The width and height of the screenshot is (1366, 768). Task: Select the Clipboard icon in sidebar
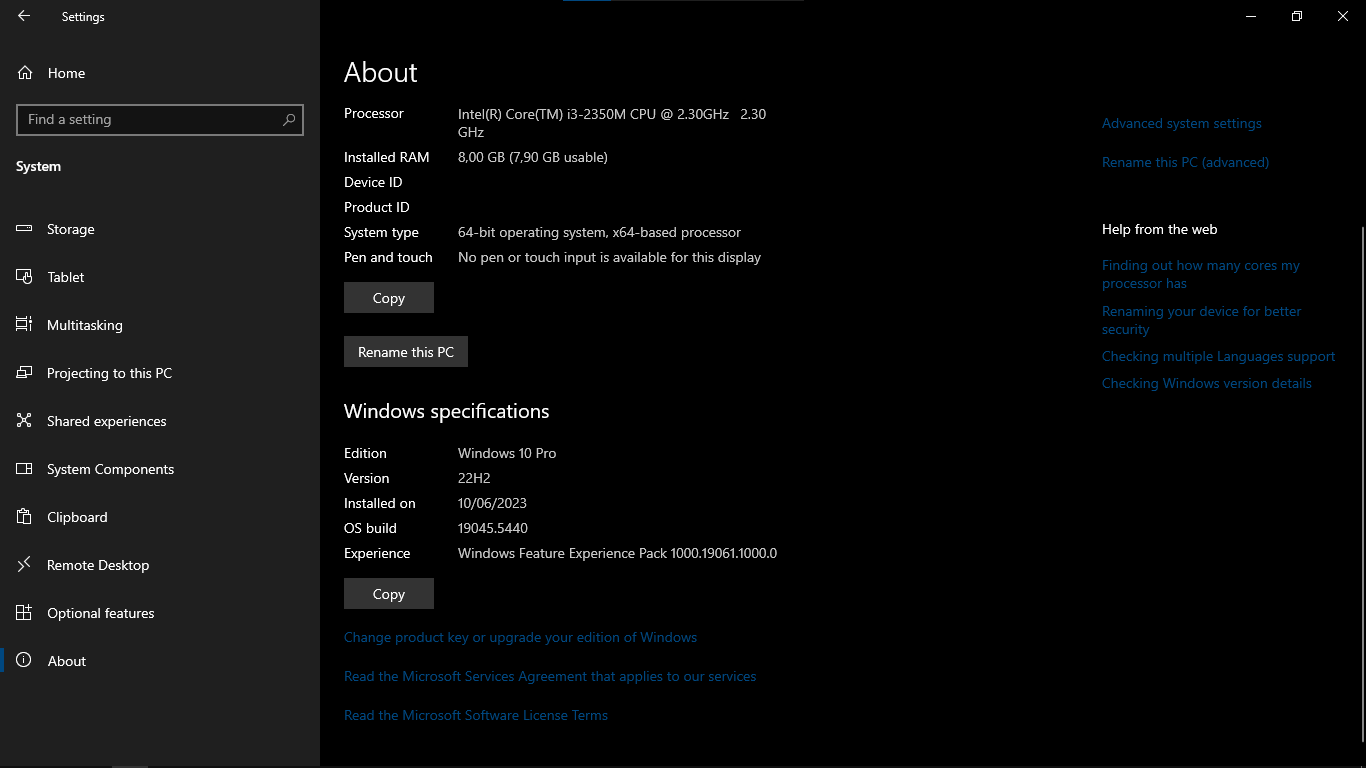[x=25, y=517]
